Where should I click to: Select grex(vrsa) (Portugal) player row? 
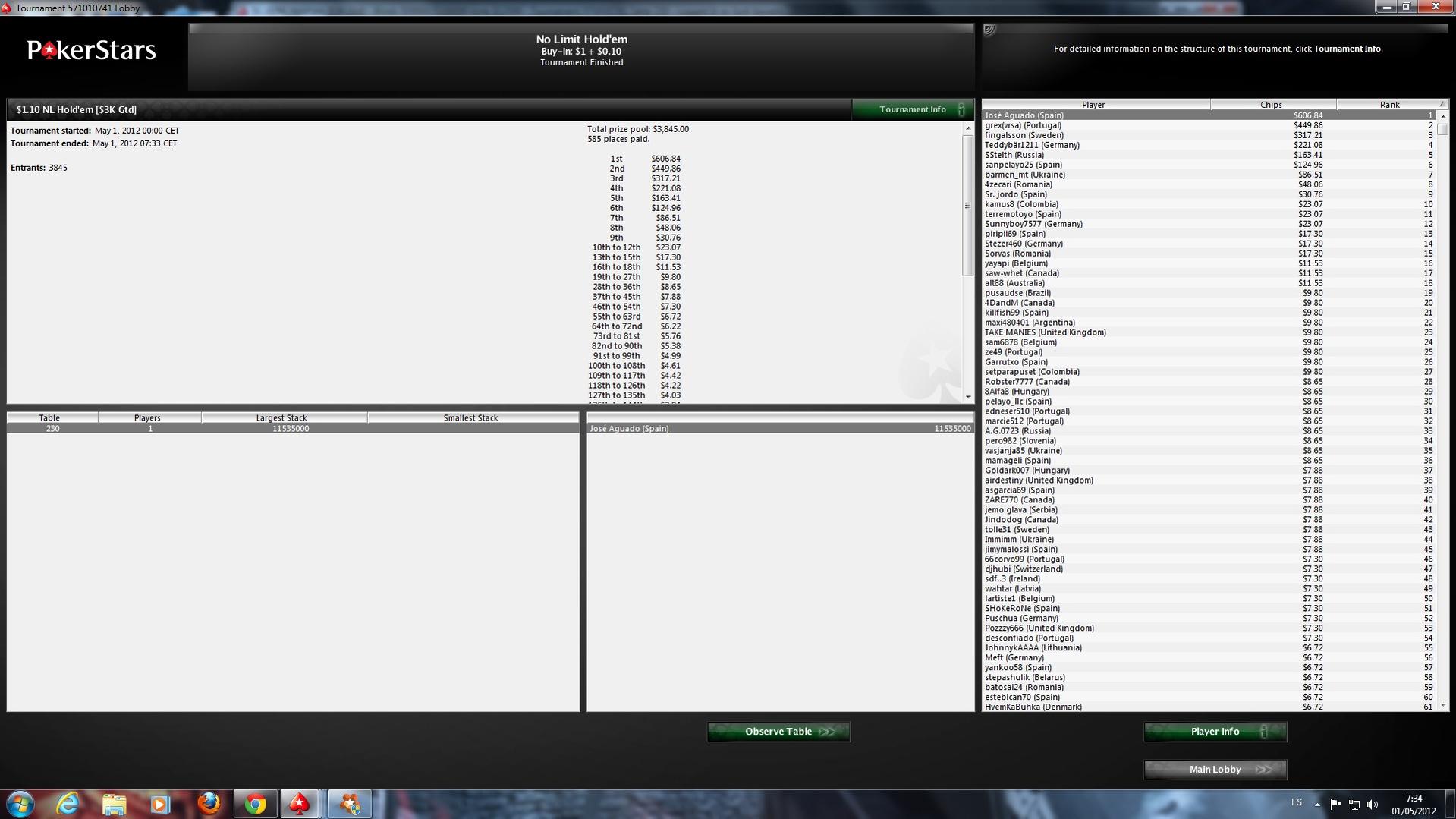[x=1209, y=125]
